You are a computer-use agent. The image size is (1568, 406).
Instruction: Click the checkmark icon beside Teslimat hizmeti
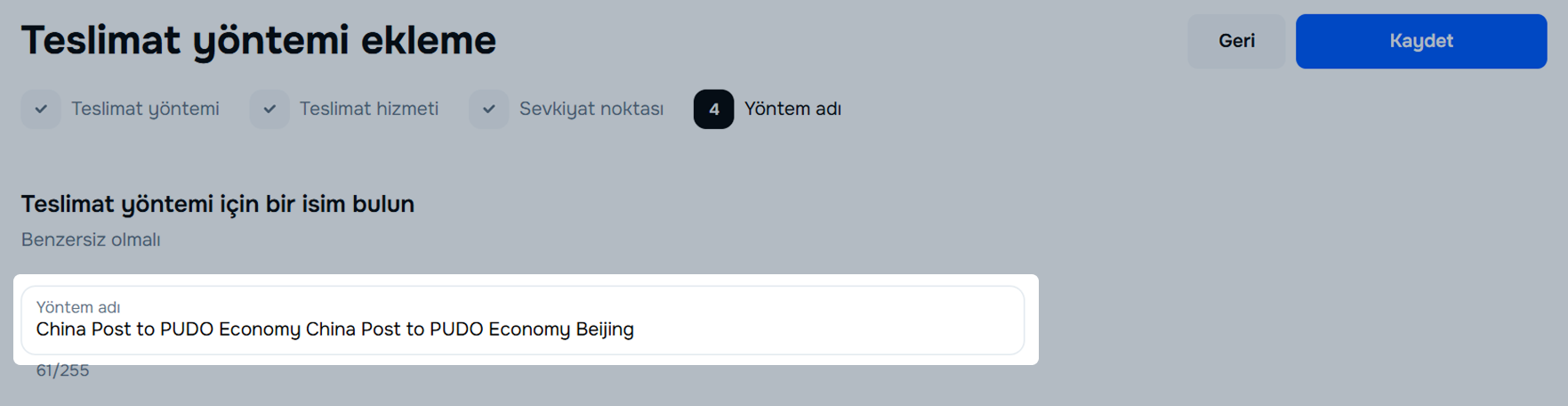(269, 110)
